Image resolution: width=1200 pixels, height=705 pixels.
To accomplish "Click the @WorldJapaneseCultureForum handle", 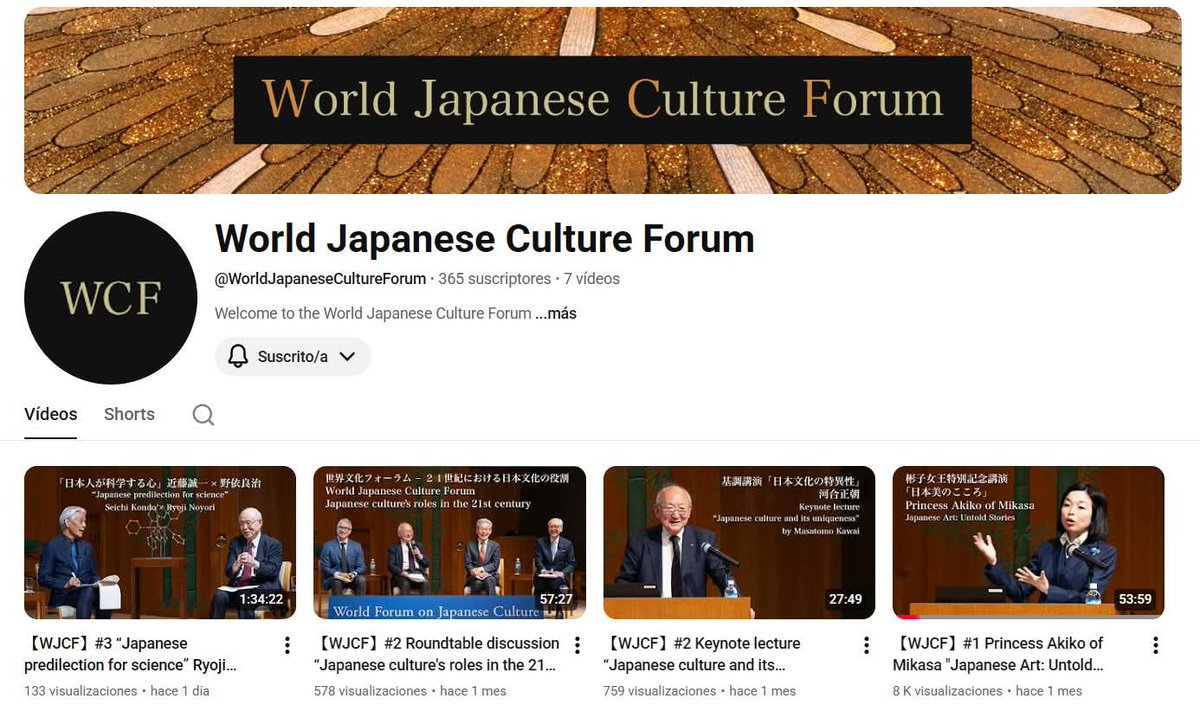I will pyautogui.click(x=320, y=279).
